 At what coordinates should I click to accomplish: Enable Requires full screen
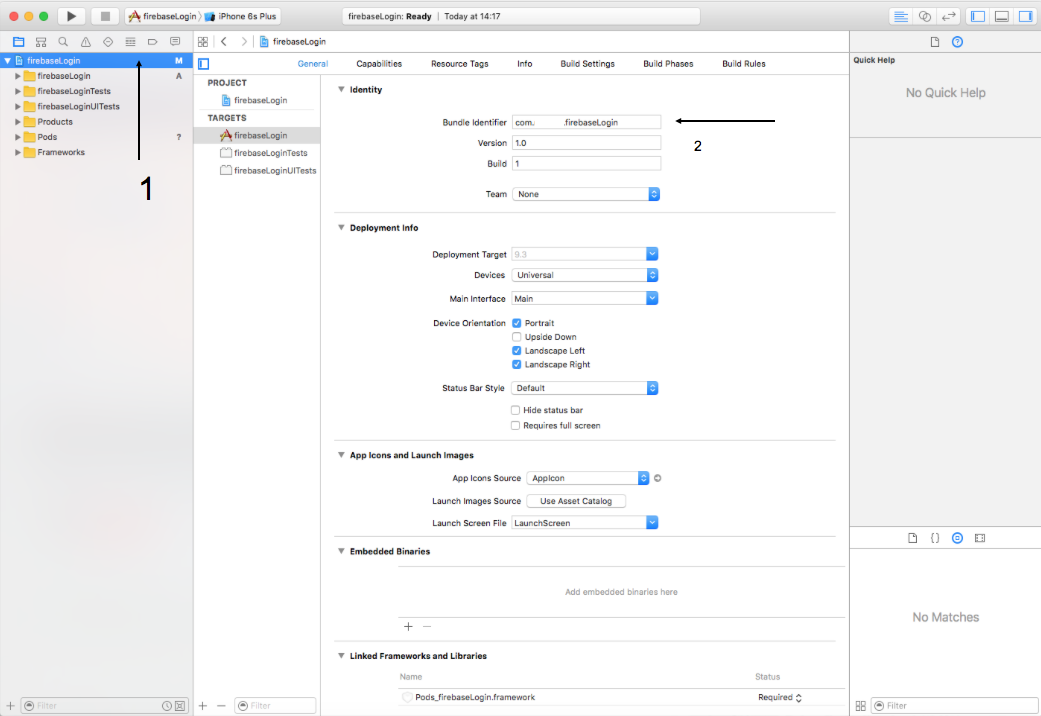click(x=515, y=426)
